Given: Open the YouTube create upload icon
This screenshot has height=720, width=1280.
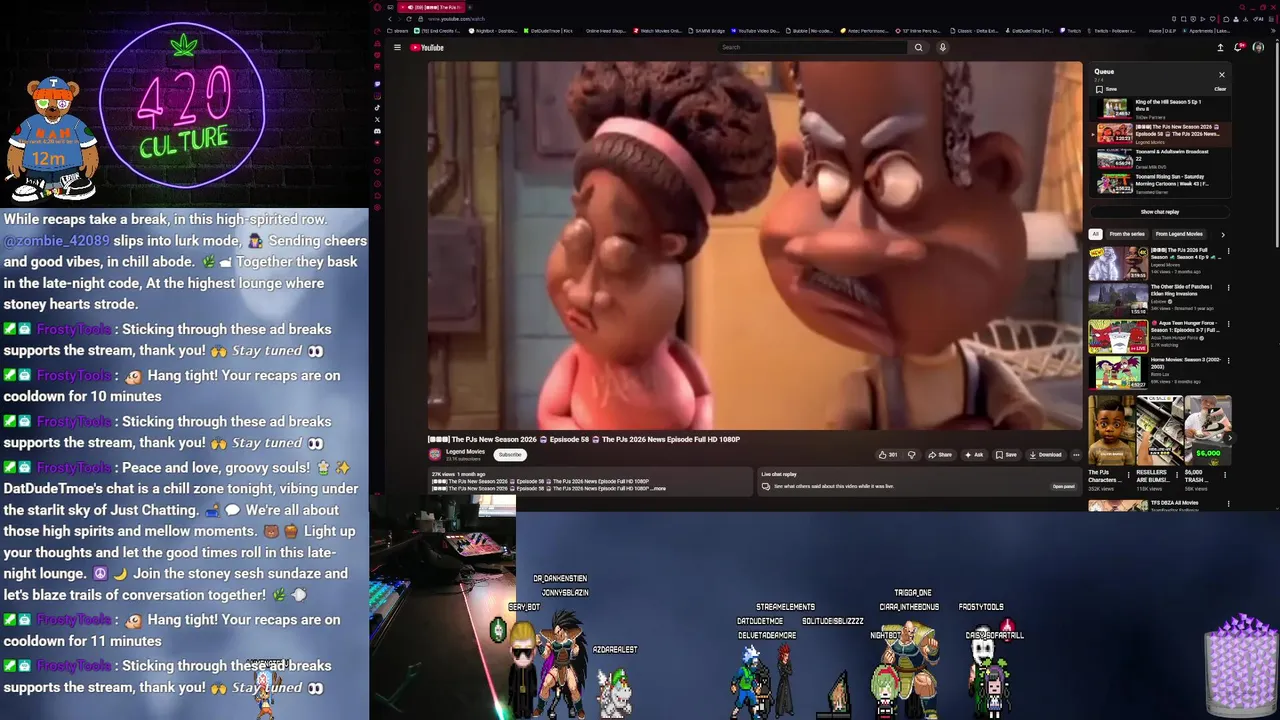Looking at the screenshot, I should click(1220, 47).
